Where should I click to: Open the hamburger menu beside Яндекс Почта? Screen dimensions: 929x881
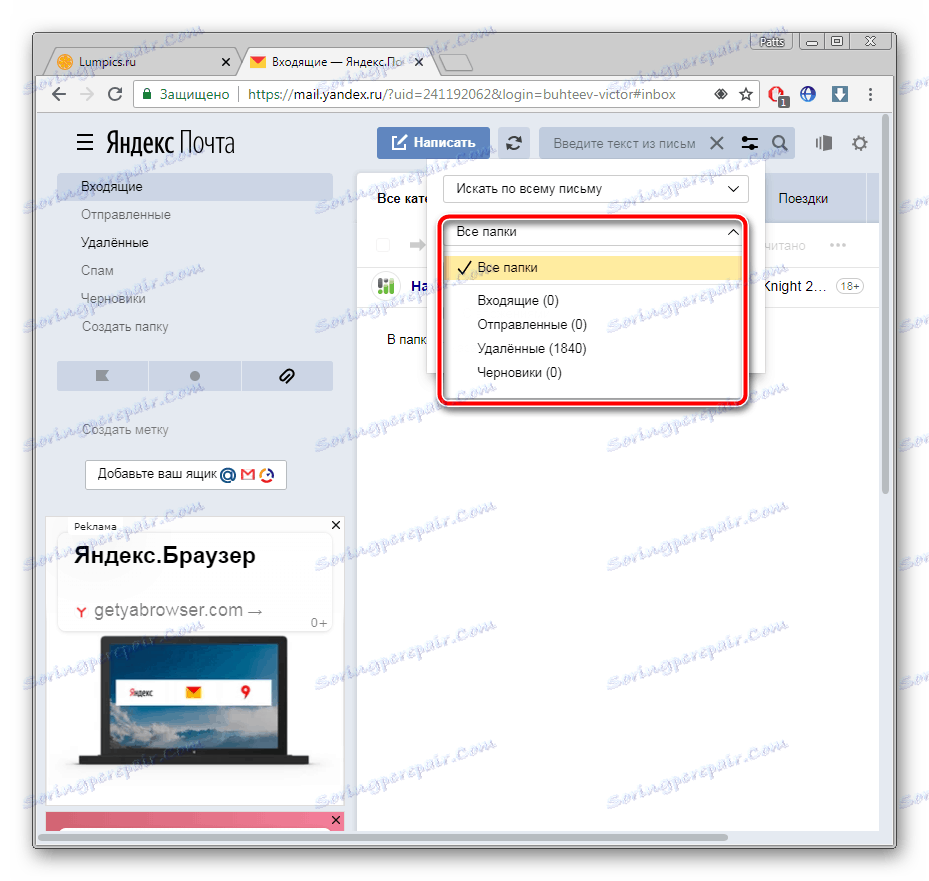[x=85, y=142]
